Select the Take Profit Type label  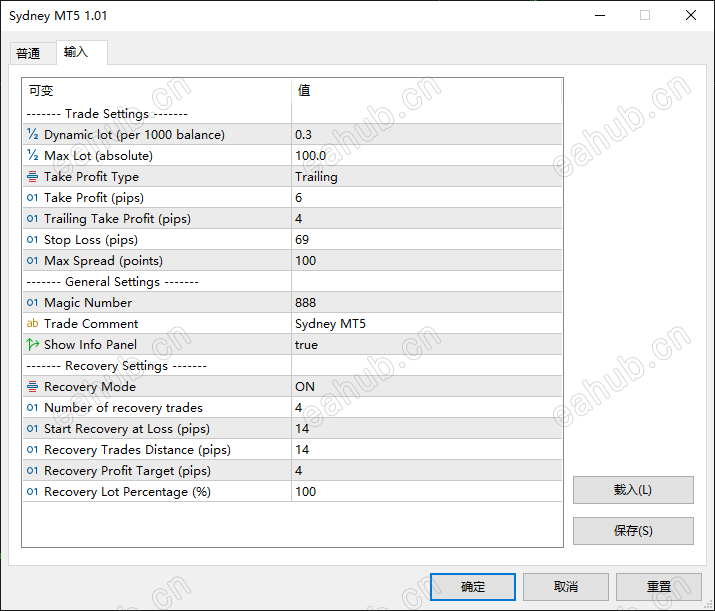91,176
